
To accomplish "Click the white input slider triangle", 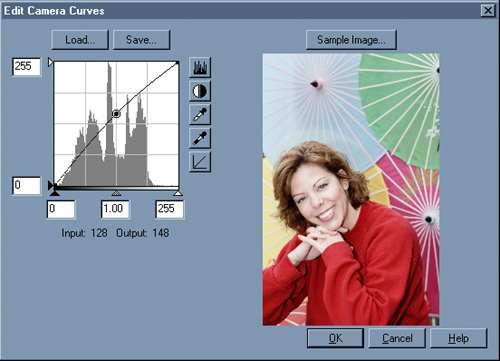I will coord(178,193).
